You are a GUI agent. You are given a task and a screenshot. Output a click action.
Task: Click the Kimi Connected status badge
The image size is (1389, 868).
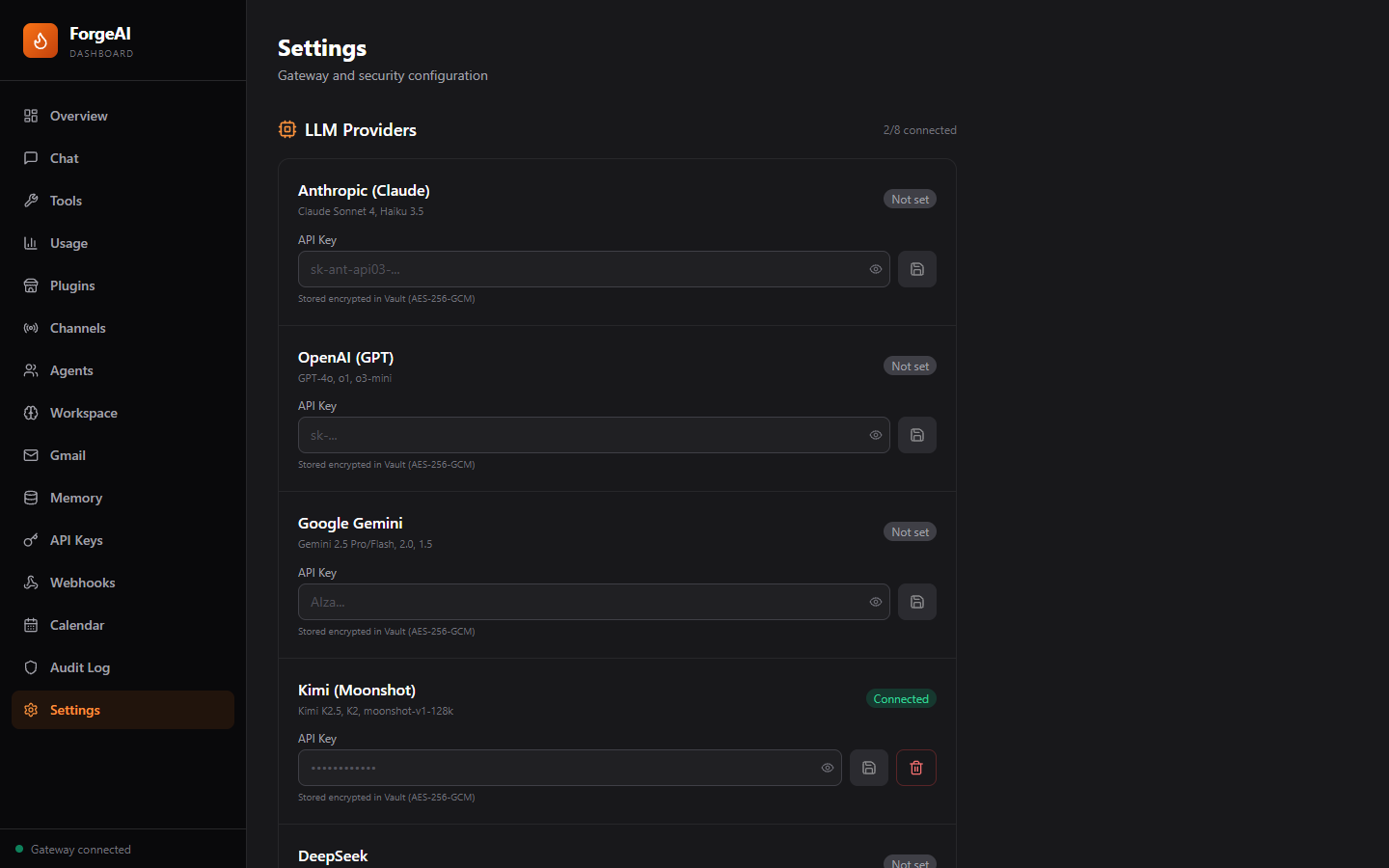point(900,698)
